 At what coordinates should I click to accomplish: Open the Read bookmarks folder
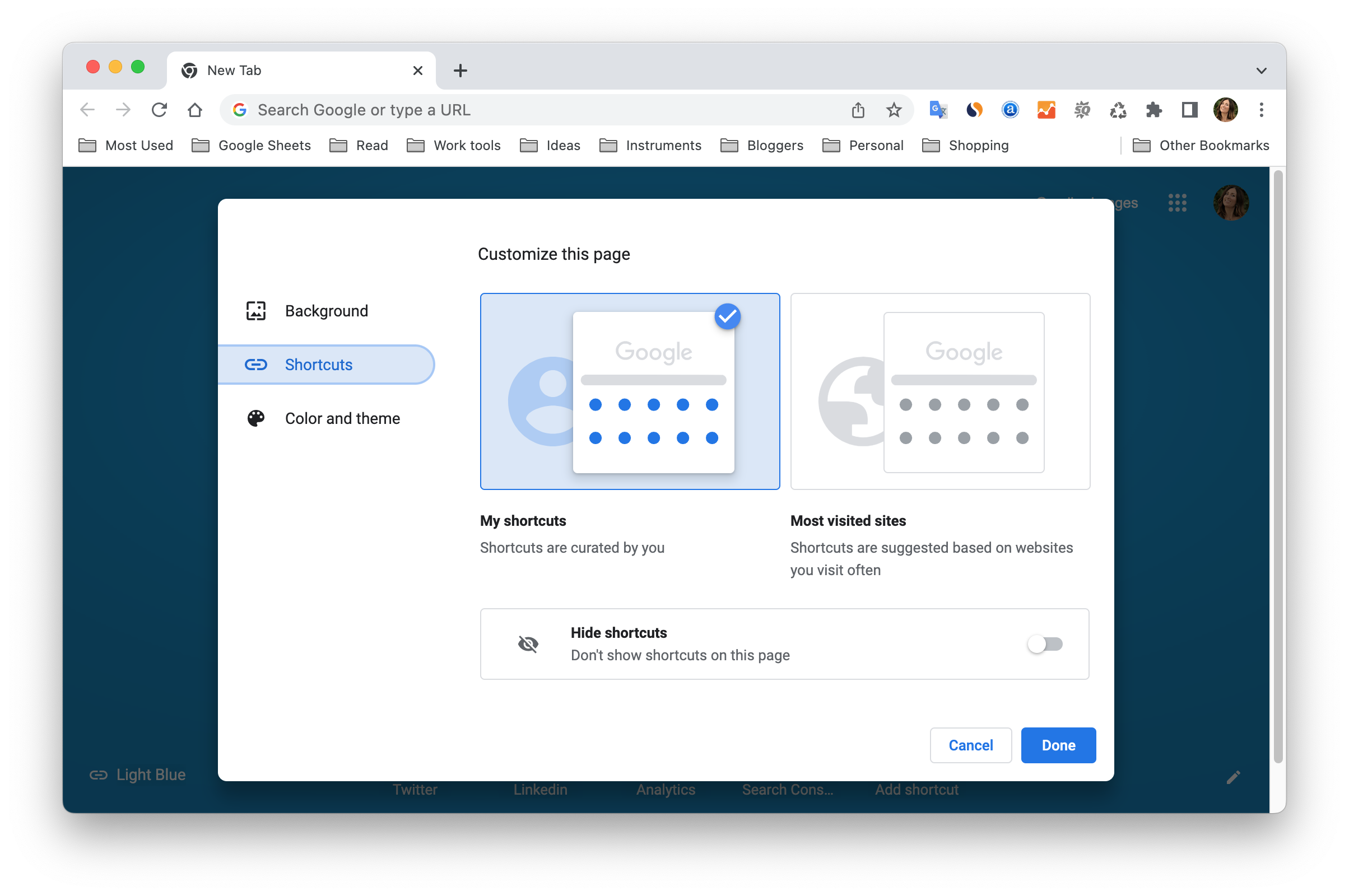click(x=359, y=146)
